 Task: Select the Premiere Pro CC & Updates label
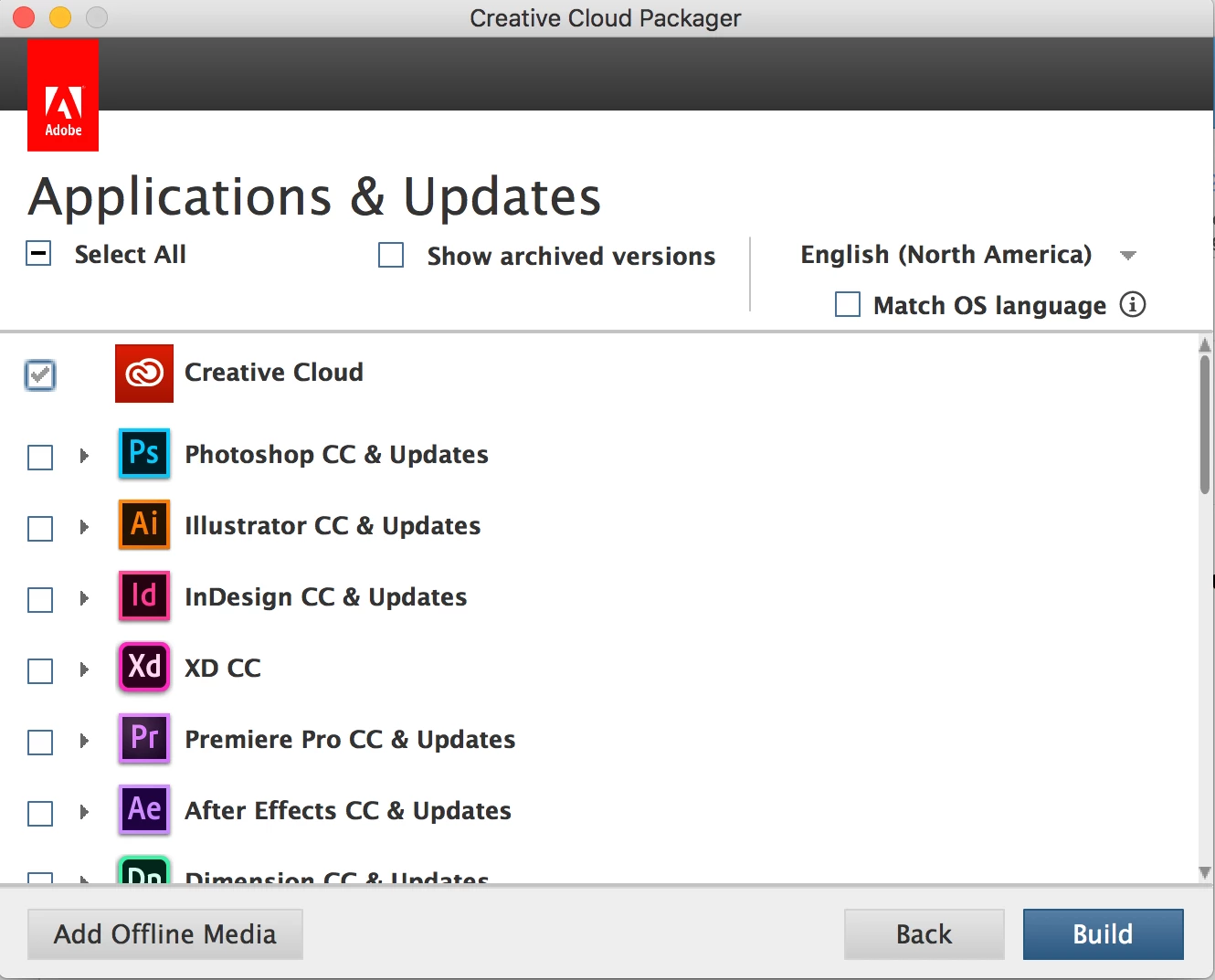350,740
